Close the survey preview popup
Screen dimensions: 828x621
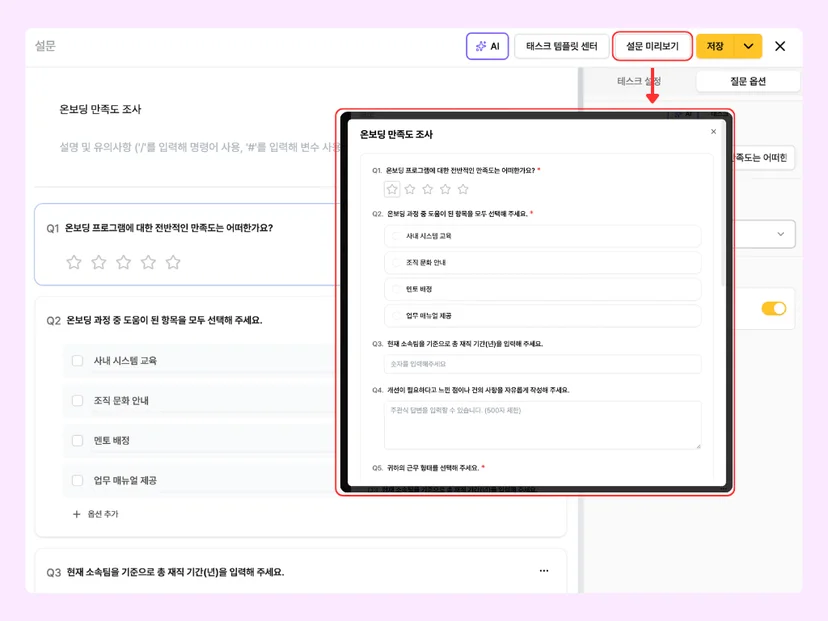pos(713,131)
